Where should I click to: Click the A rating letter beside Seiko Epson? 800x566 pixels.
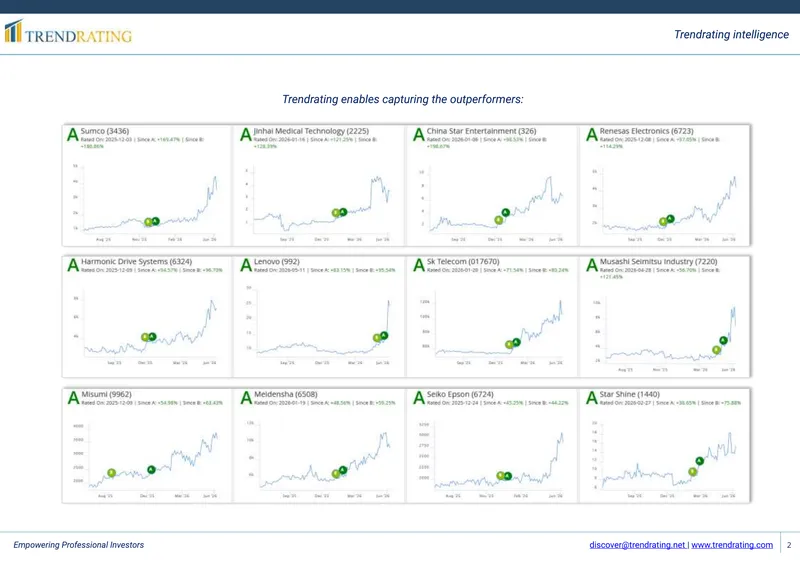(x=419, y=398)
